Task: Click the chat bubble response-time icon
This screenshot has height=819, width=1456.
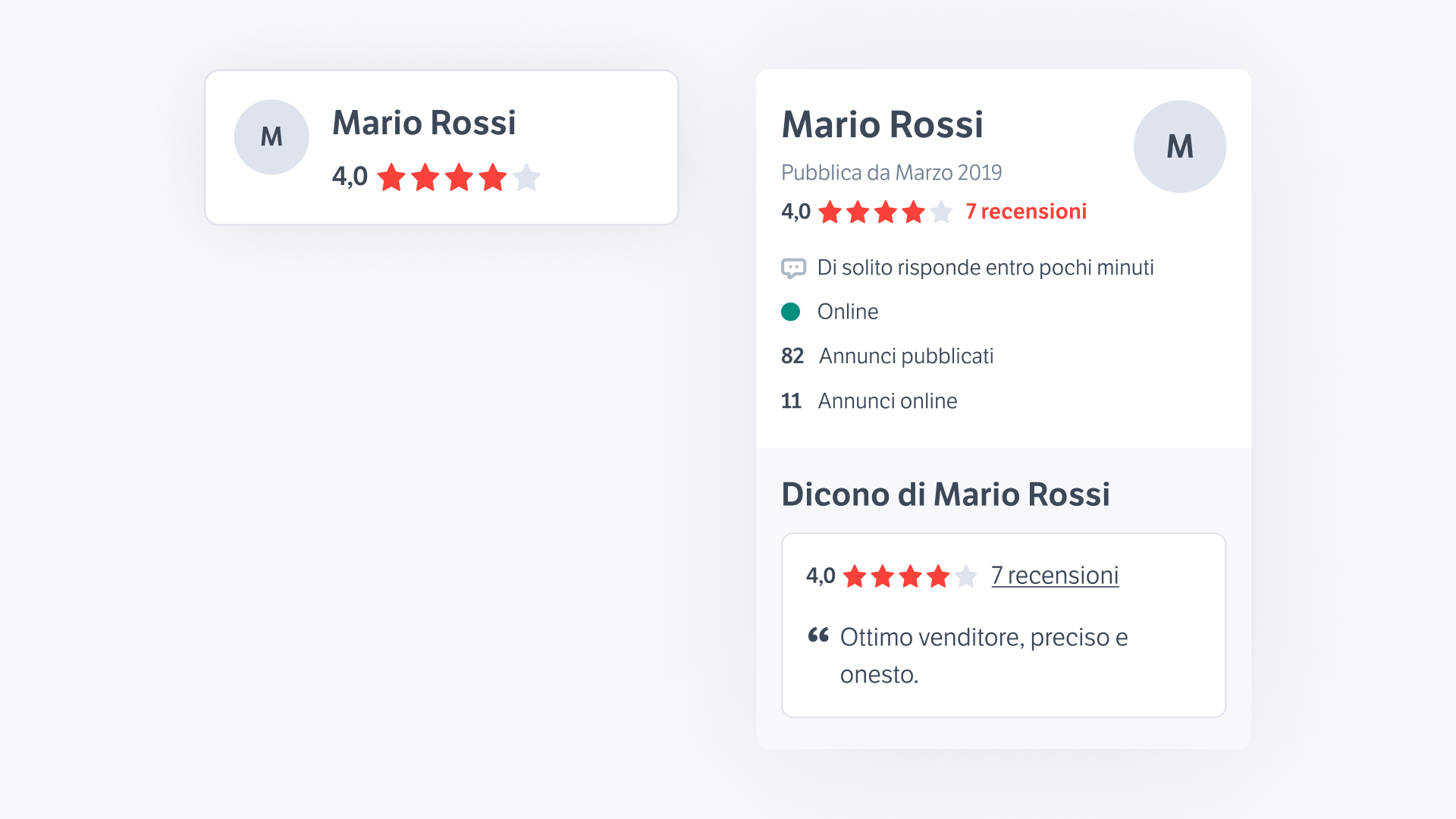Action: tap(793, 268)
